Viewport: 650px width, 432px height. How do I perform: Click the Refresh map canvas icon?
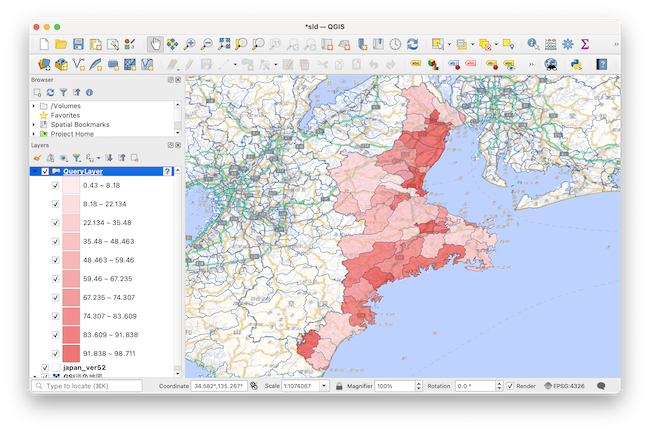pos(412,44)
